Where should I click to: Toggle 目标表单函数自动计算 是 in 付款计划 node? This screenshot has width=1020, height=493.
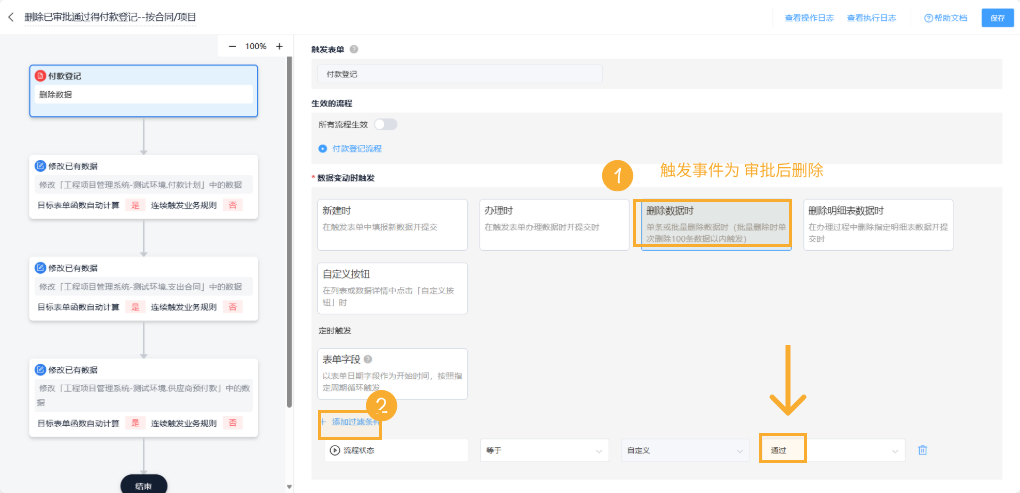135,206
